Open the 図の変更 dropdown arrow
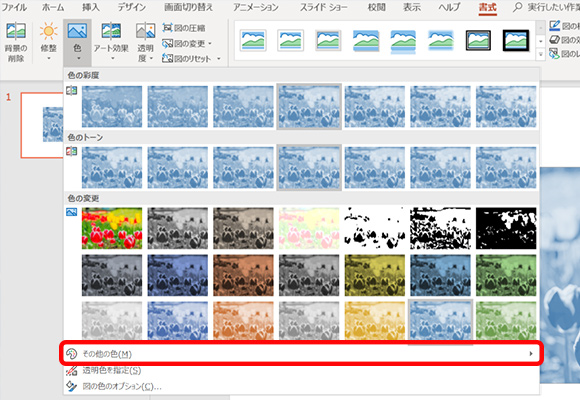The height and width of the screenshot is (400, 580). tap(210, 44)
